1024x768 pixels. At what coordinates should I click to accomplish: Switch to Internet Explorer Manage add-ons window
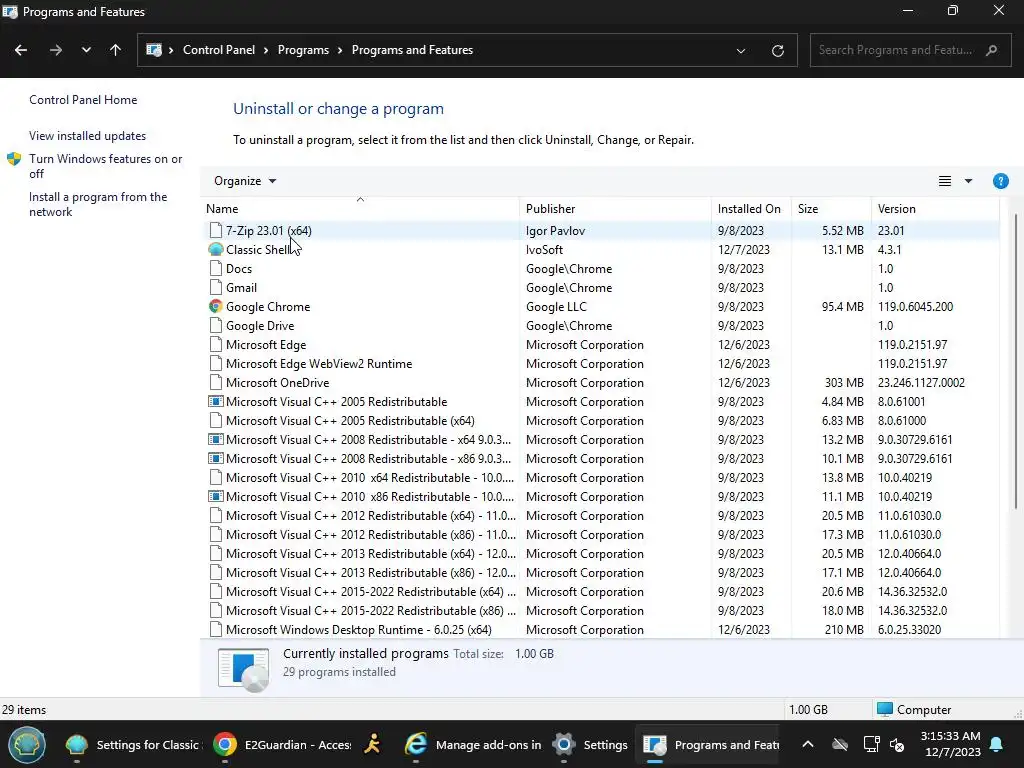coord(472,744)
